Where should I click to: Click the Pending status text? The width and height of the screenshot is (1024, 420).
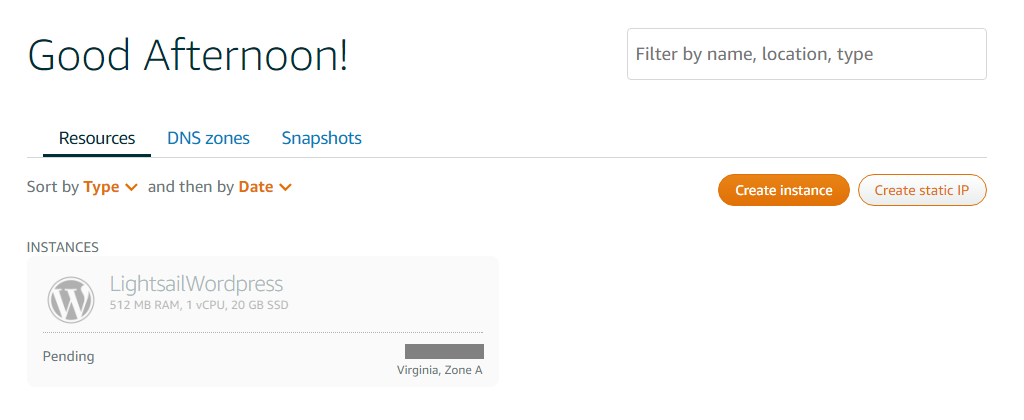(x=69, y=357)
